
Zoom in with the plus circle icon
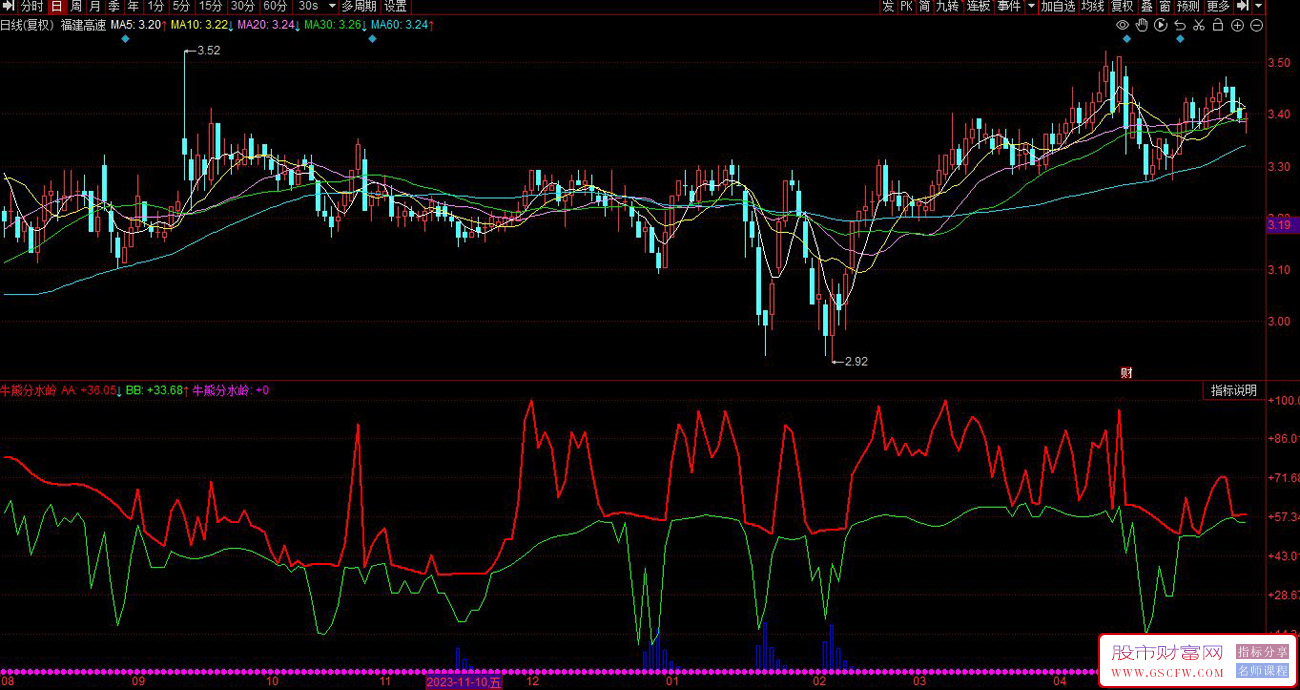pos(1238,25)
